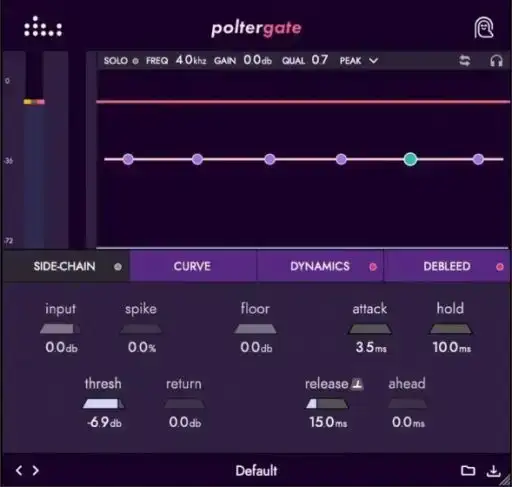This screenshot has width=512, height=487.
Task: Click the return value 0.0db
Action: 185,423
